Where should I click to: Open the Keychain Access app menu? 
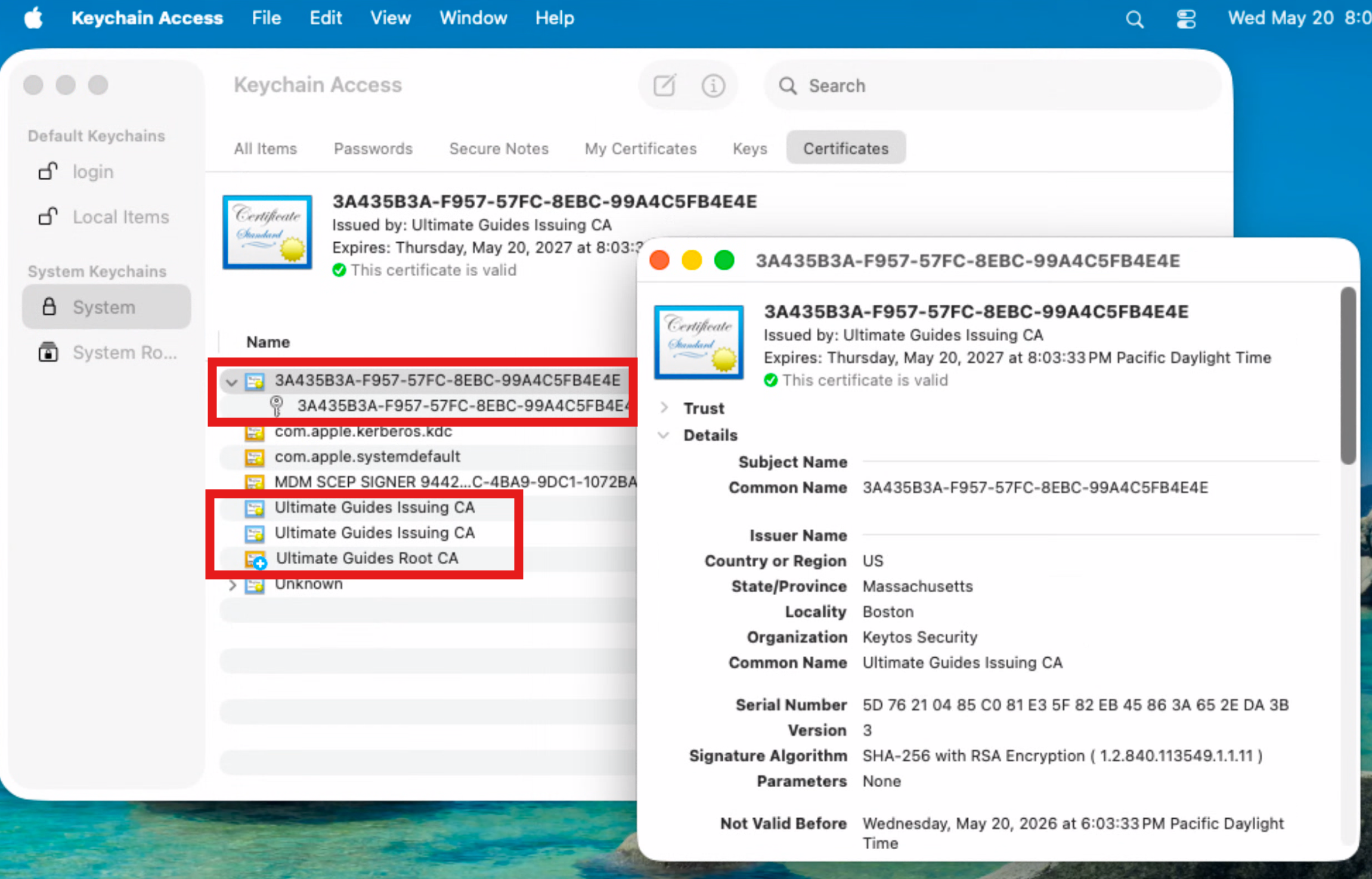coord(147,18)
